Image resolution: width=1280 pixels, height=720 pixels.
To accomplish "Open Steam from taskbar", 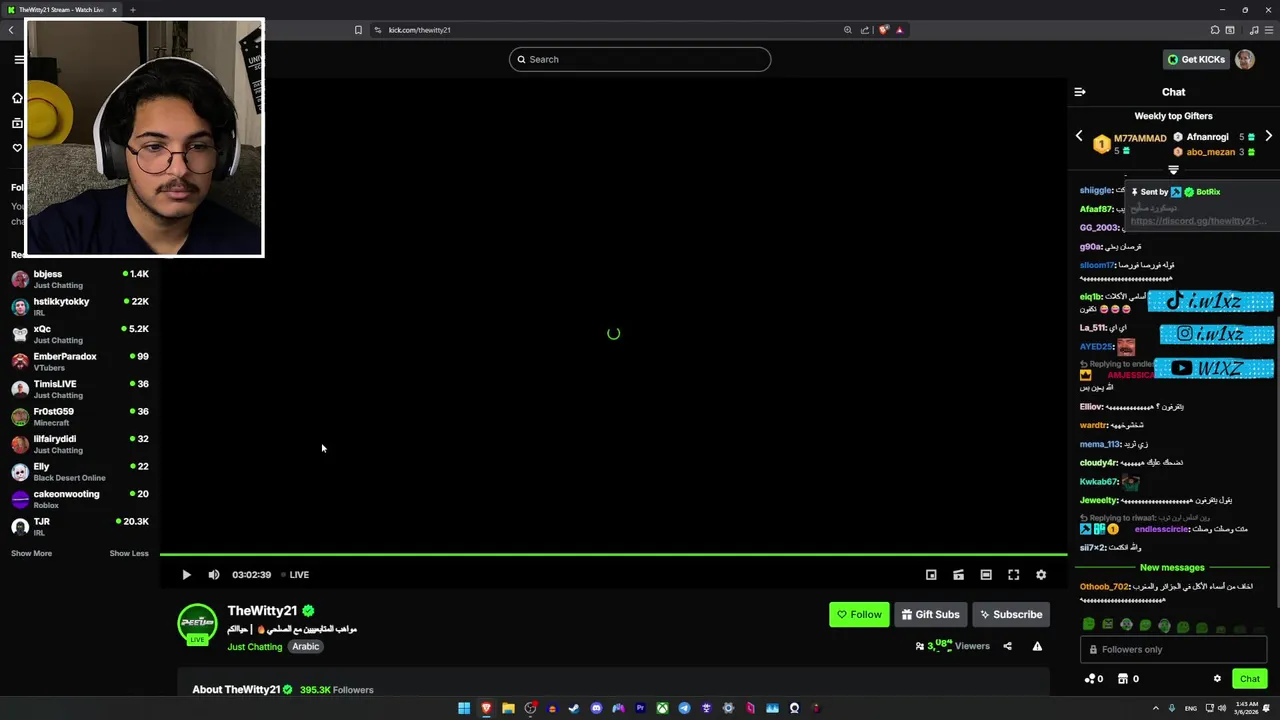I will (574, 708).
